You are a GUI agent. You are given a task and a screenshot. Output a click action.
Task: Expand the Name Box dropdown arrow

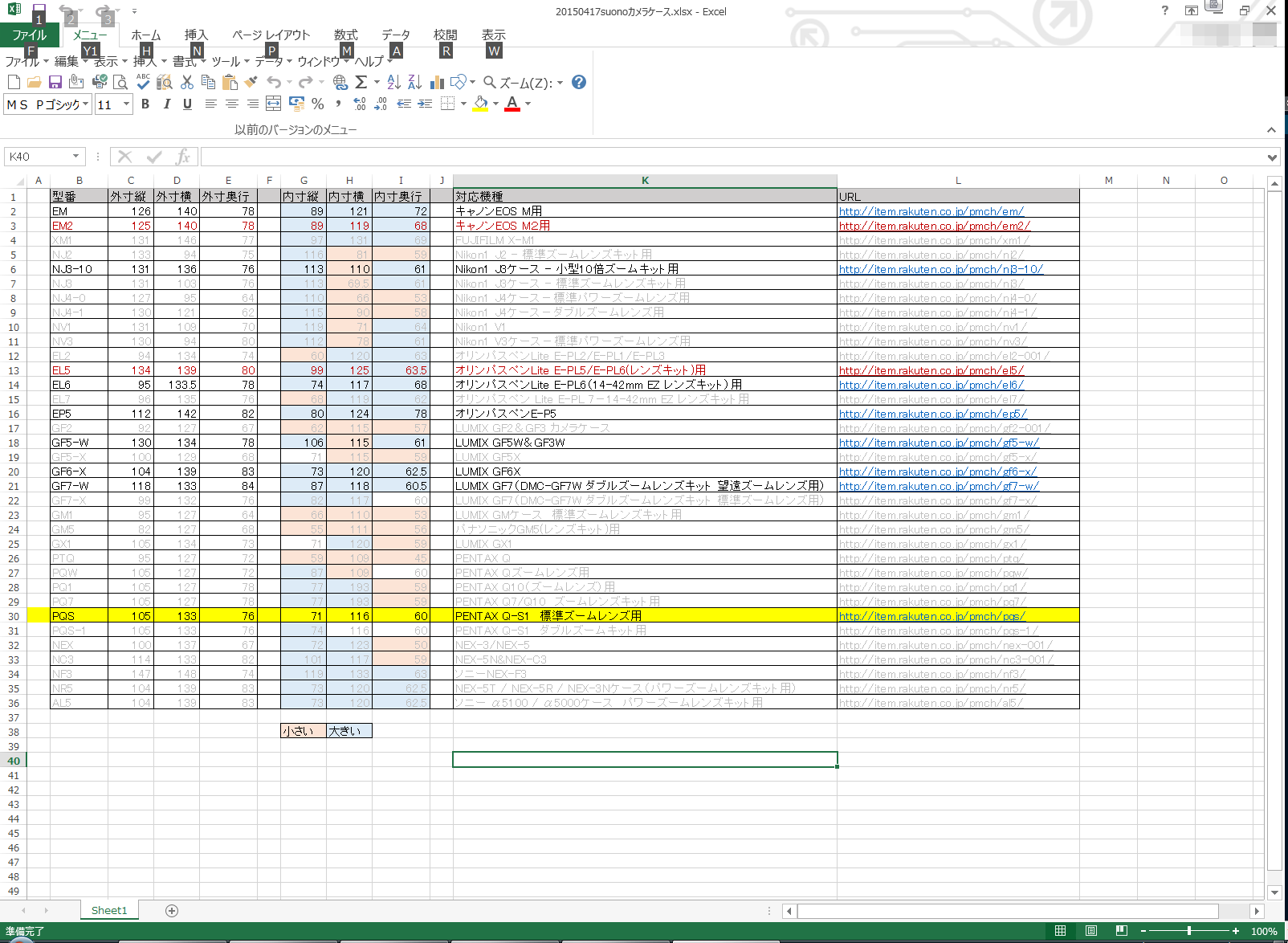[75, 157]
